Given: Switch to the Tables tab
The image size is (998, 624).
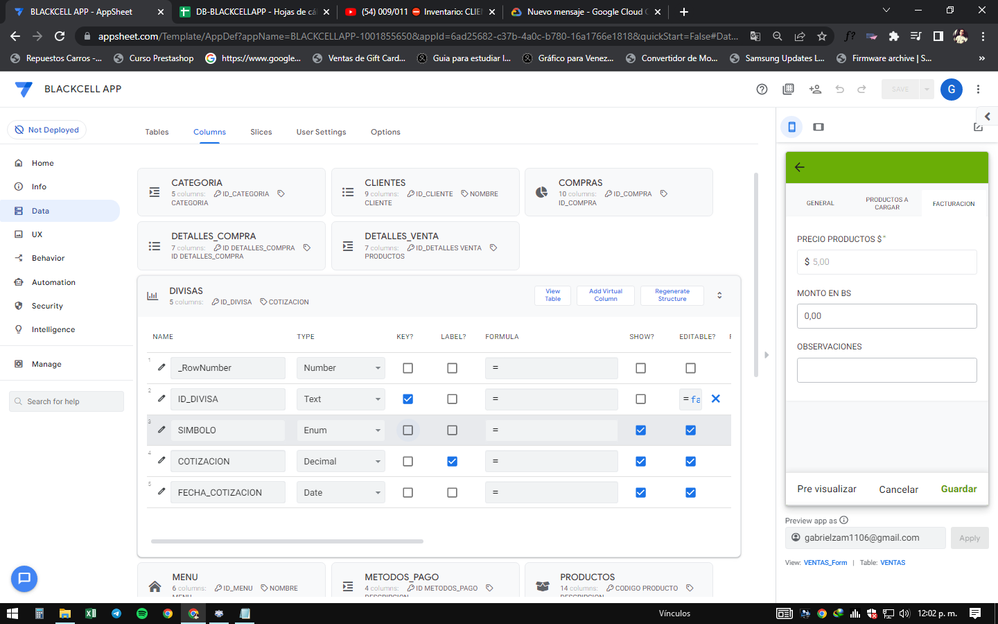Looking at the screenshot, I should tap(157, 132).
